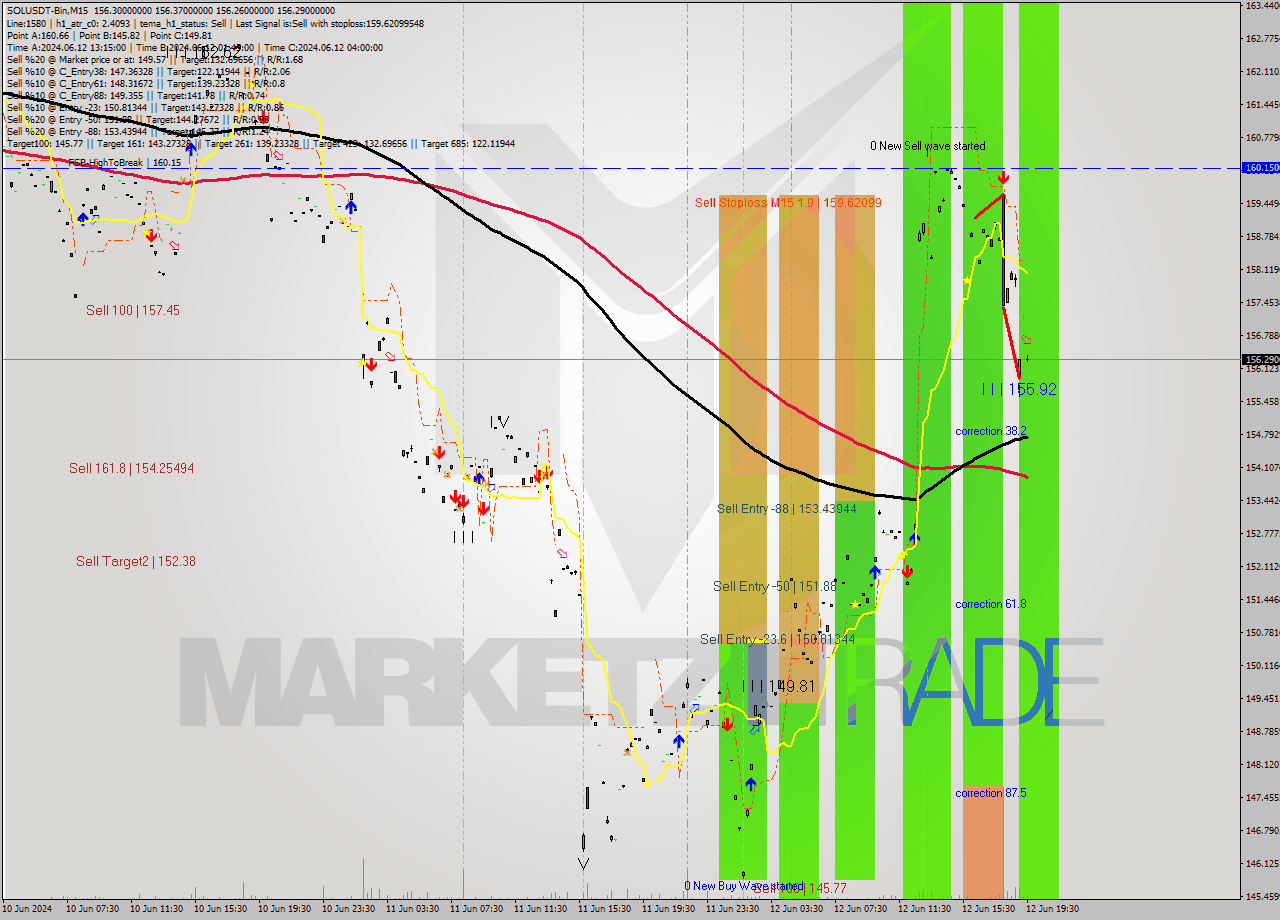Click the blue 160.150 price tag on the axis
The image size is (1280, 920).
(1260, 168)
